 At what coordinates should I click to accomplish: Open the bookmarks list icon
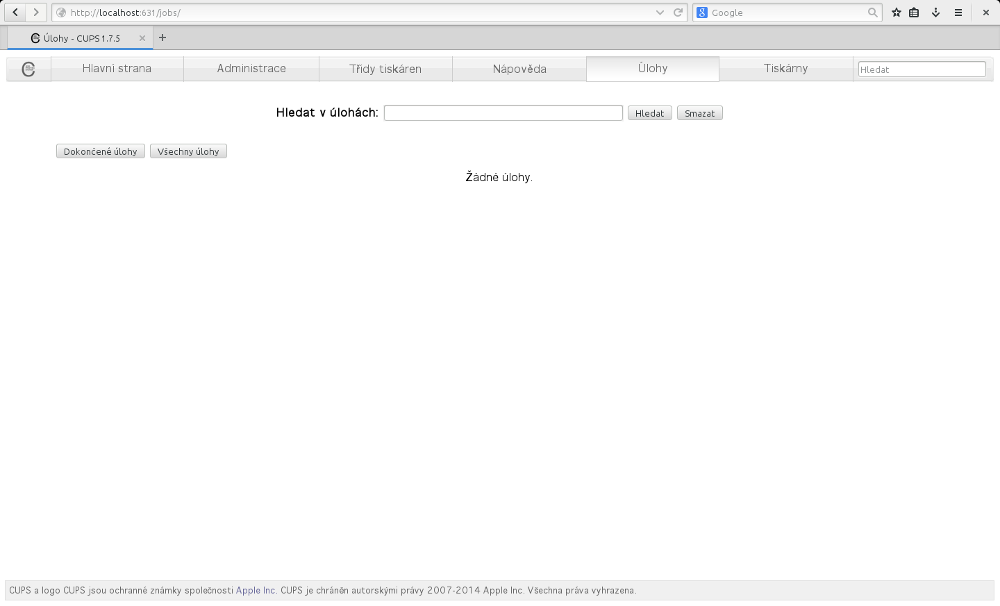(x=914, y=12)
